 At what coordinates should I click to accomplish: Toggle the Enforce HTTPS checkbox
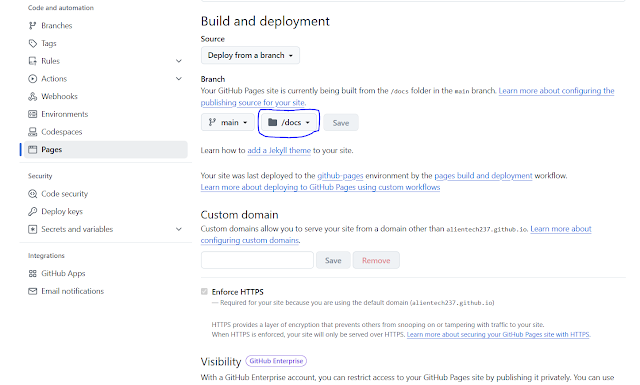pos(204,292)
